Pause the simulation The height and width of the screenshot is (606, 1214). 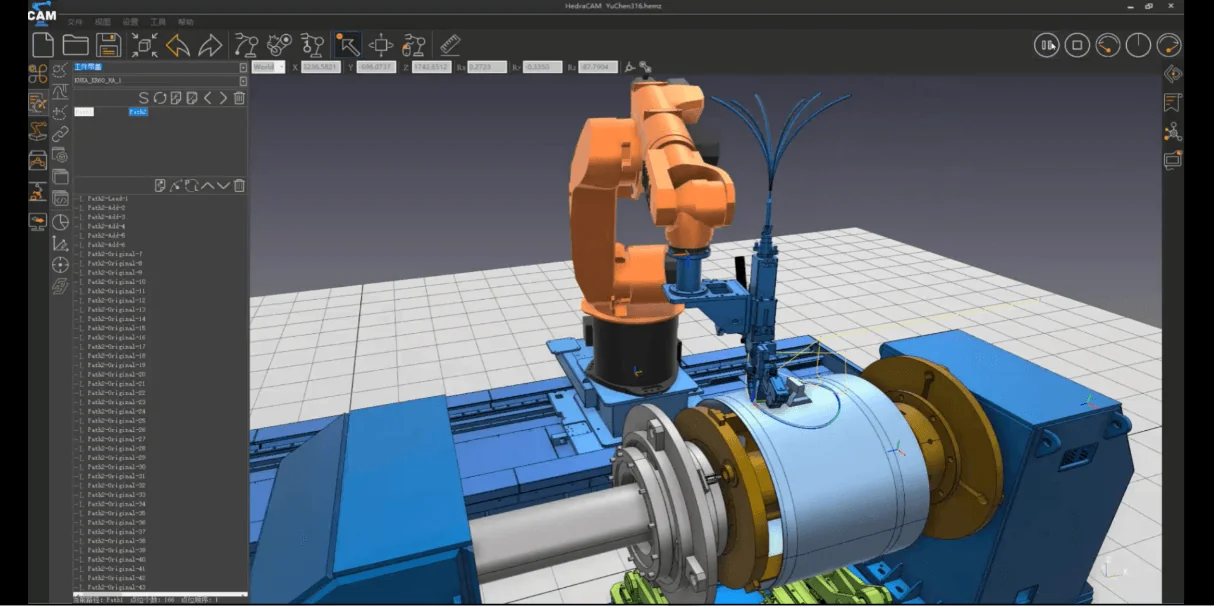tap(1047, 45)
